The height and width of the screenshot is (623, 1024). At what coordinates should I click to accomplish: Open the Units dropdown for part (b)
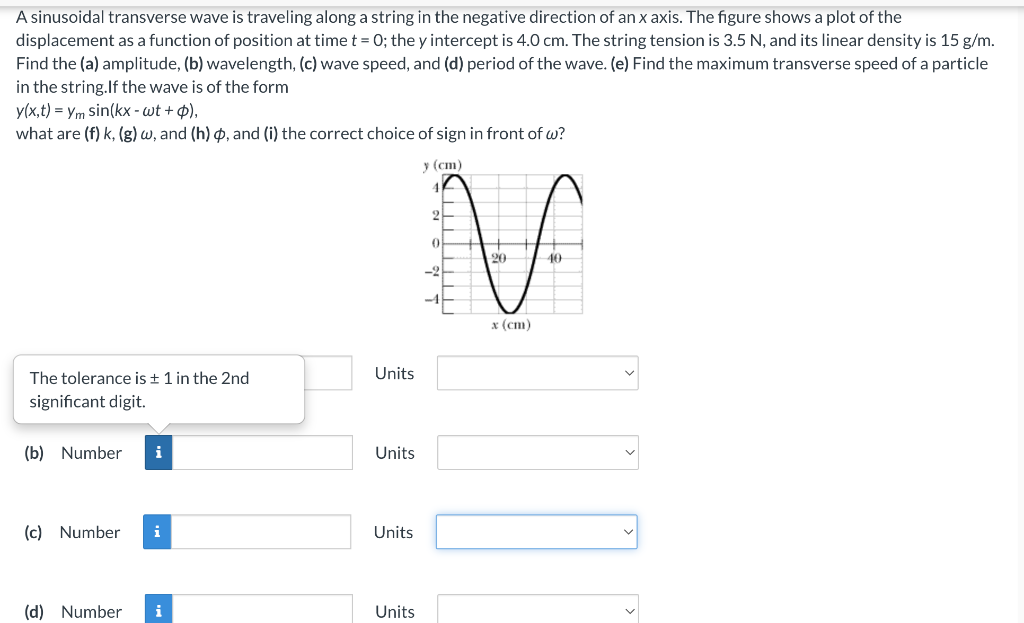537,452
